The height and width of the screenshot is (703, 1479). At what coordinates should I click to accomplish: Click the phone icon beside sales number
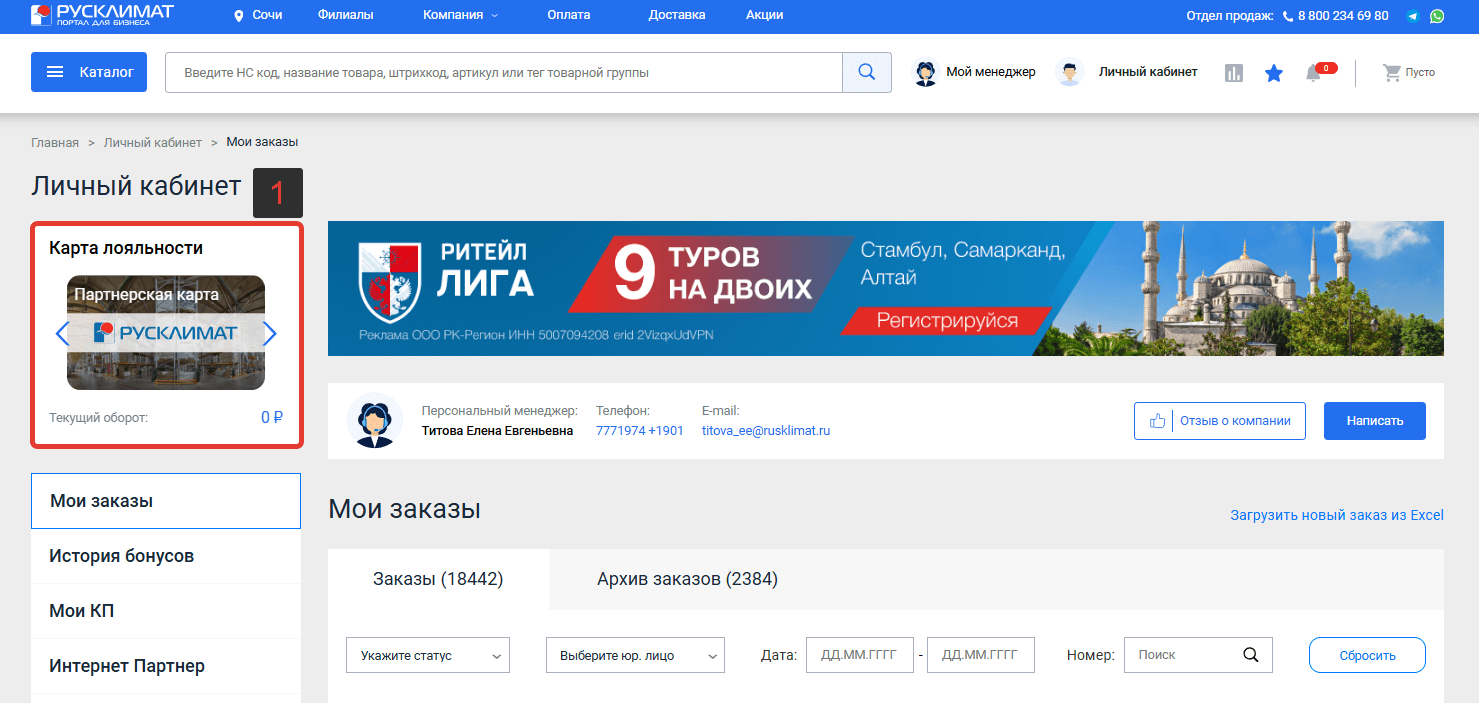pyautogui.click(x=1287, y=16)
